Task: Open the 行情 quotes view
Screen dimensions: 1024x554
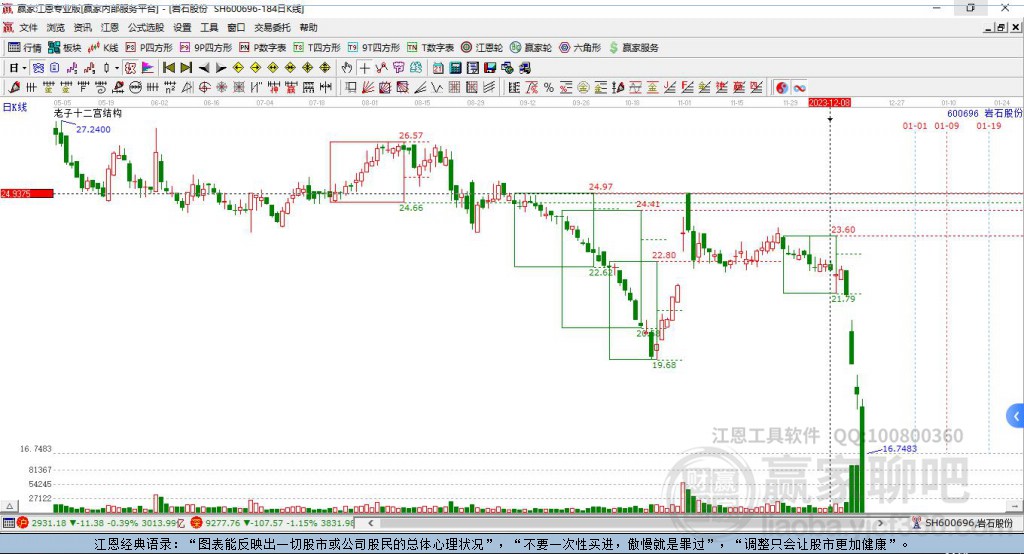Action: click(x=24, y=48)
